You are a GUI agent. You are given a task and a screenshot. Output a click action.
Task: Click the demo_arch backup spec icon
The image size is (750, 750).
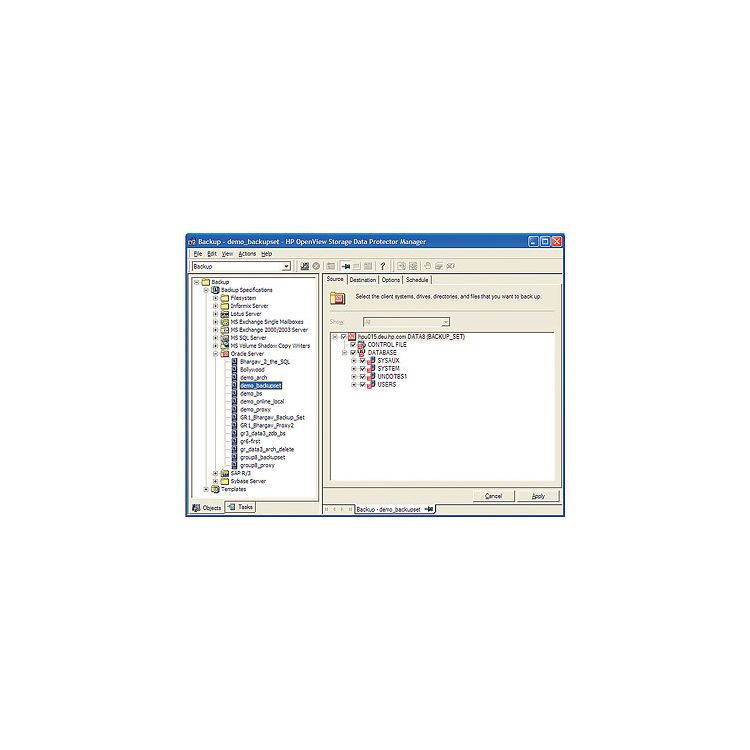[234, 378]
